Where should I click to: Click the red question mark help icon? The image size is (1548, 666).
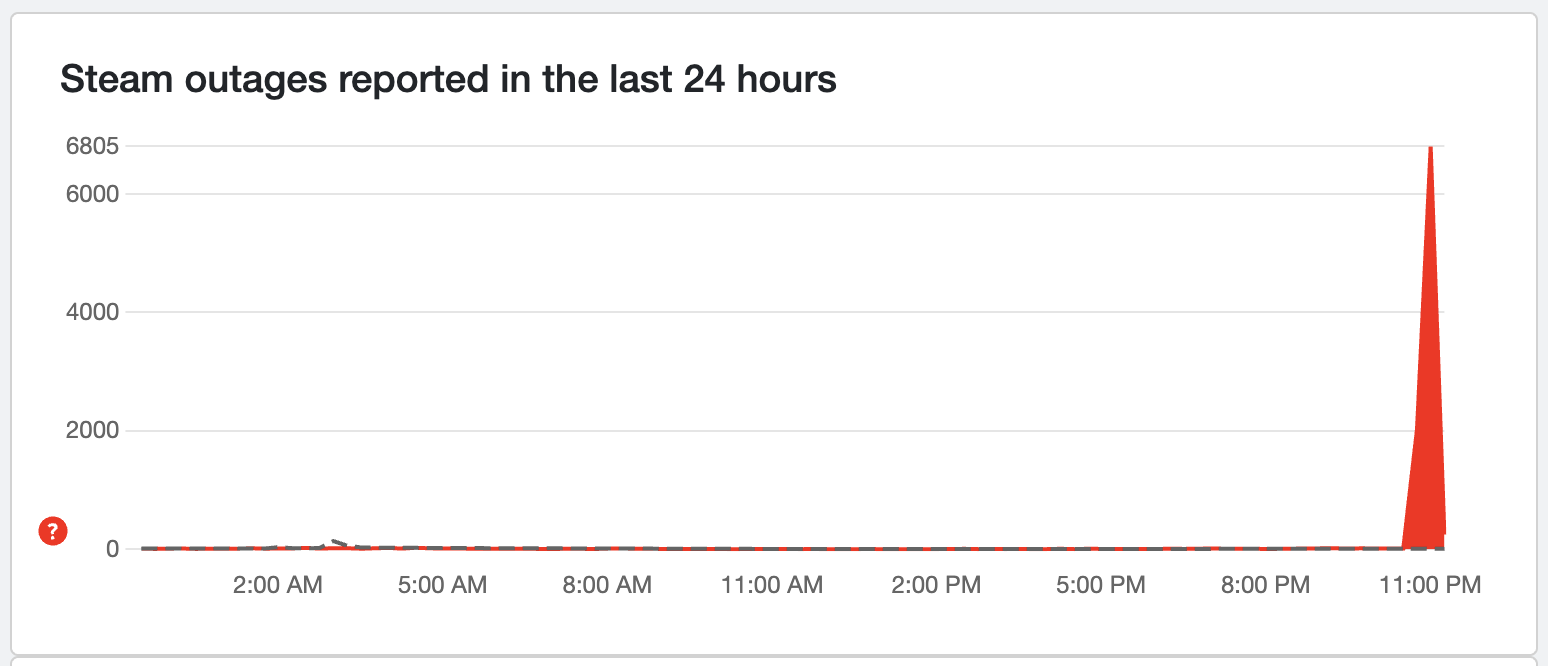53,532
